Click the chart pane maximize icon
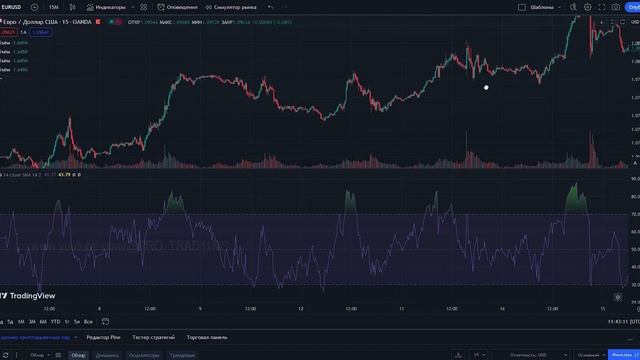640x360 pixels. 622,22
